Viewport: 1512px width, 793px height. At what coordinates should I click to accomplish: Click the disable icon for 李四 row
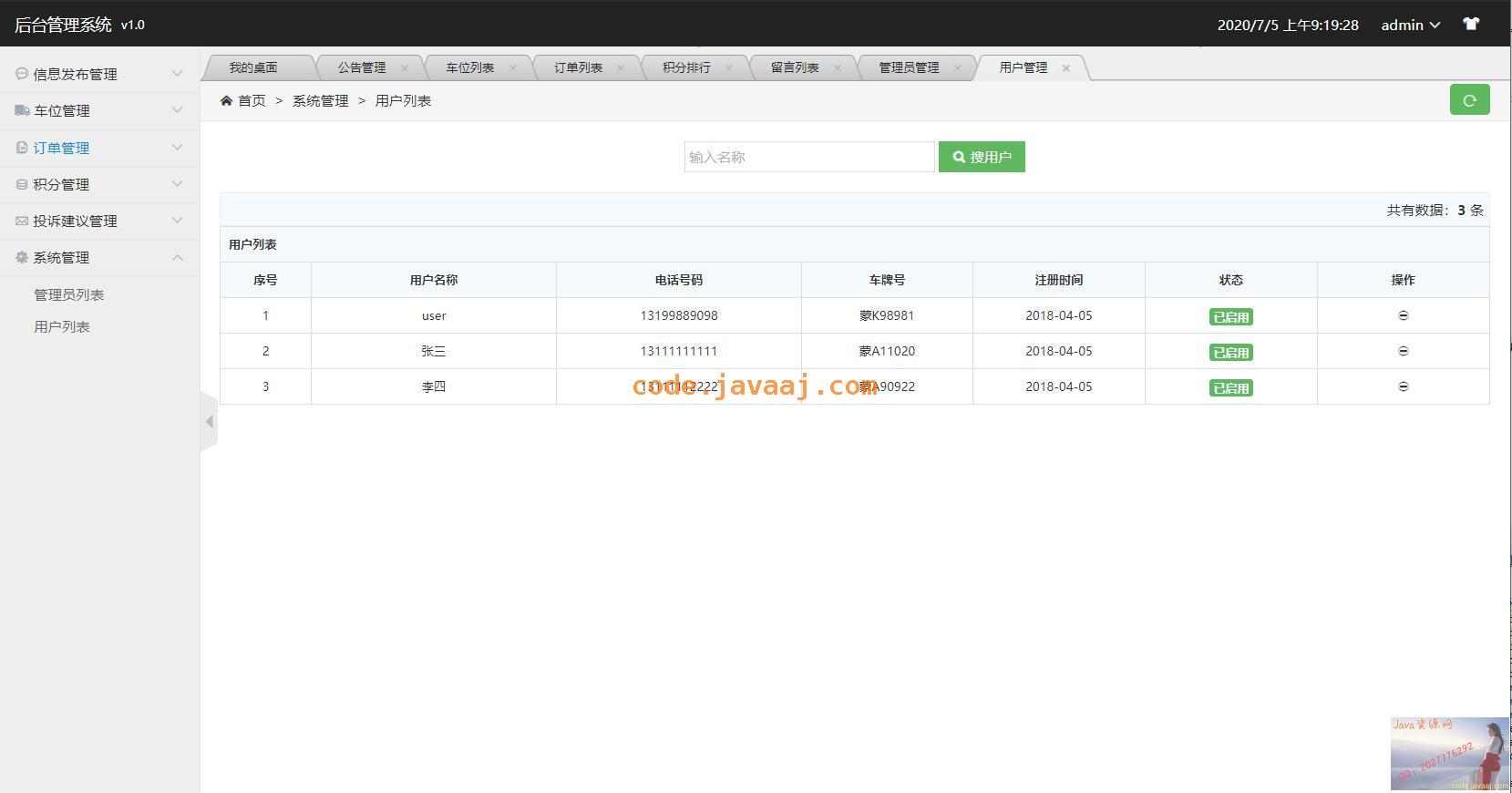tap(1404, 386)
